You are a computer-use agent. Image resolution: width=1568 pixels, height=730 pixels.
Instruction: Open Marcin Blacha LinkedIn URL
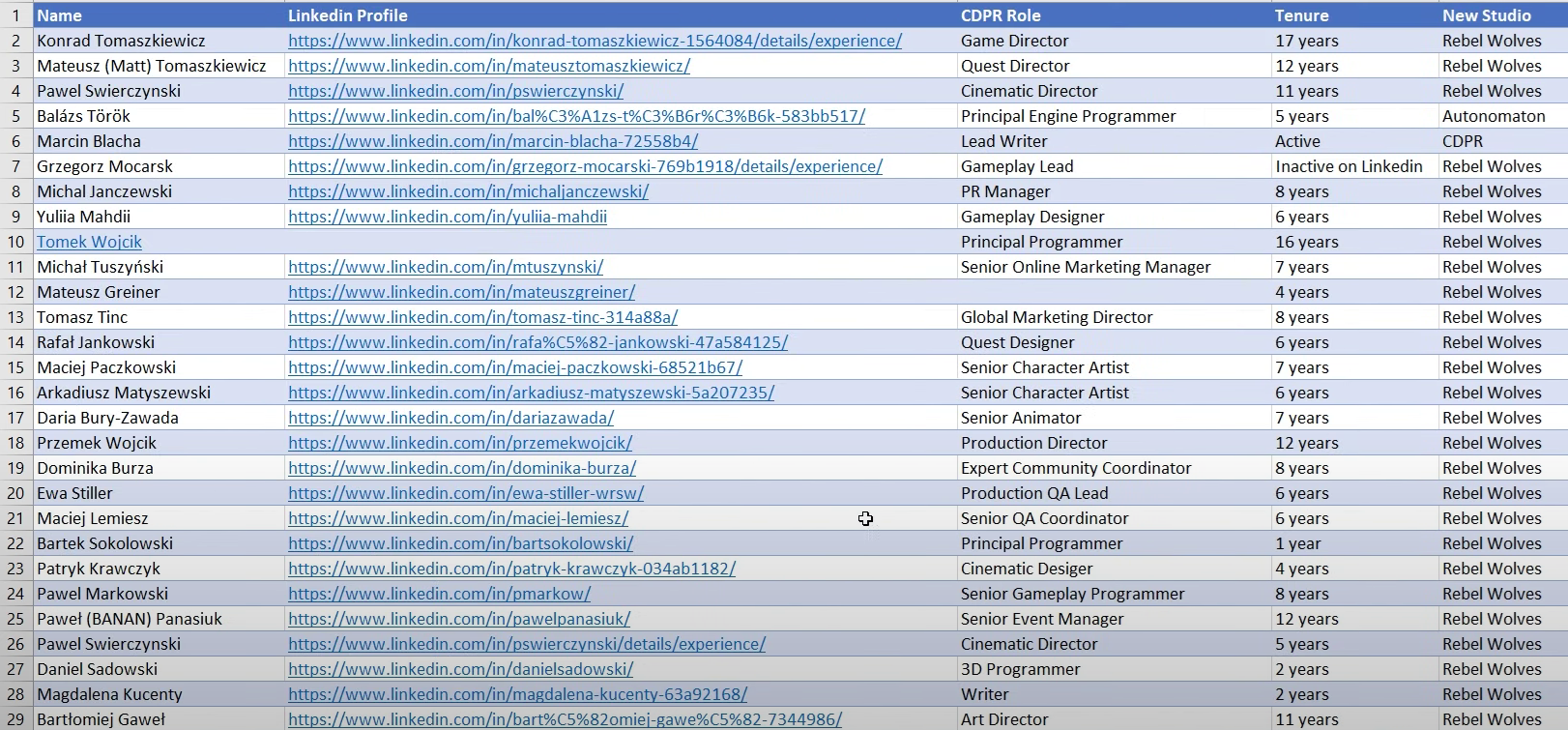click(493, 141)
